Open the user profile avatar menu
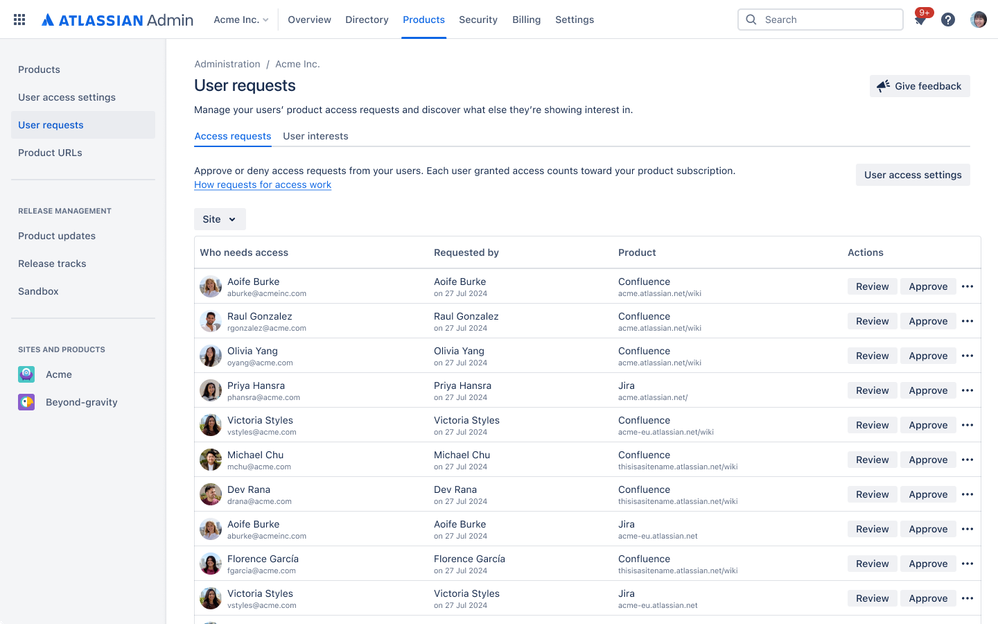The width and height of the screenshot is (998, 624). coord(978,20)
